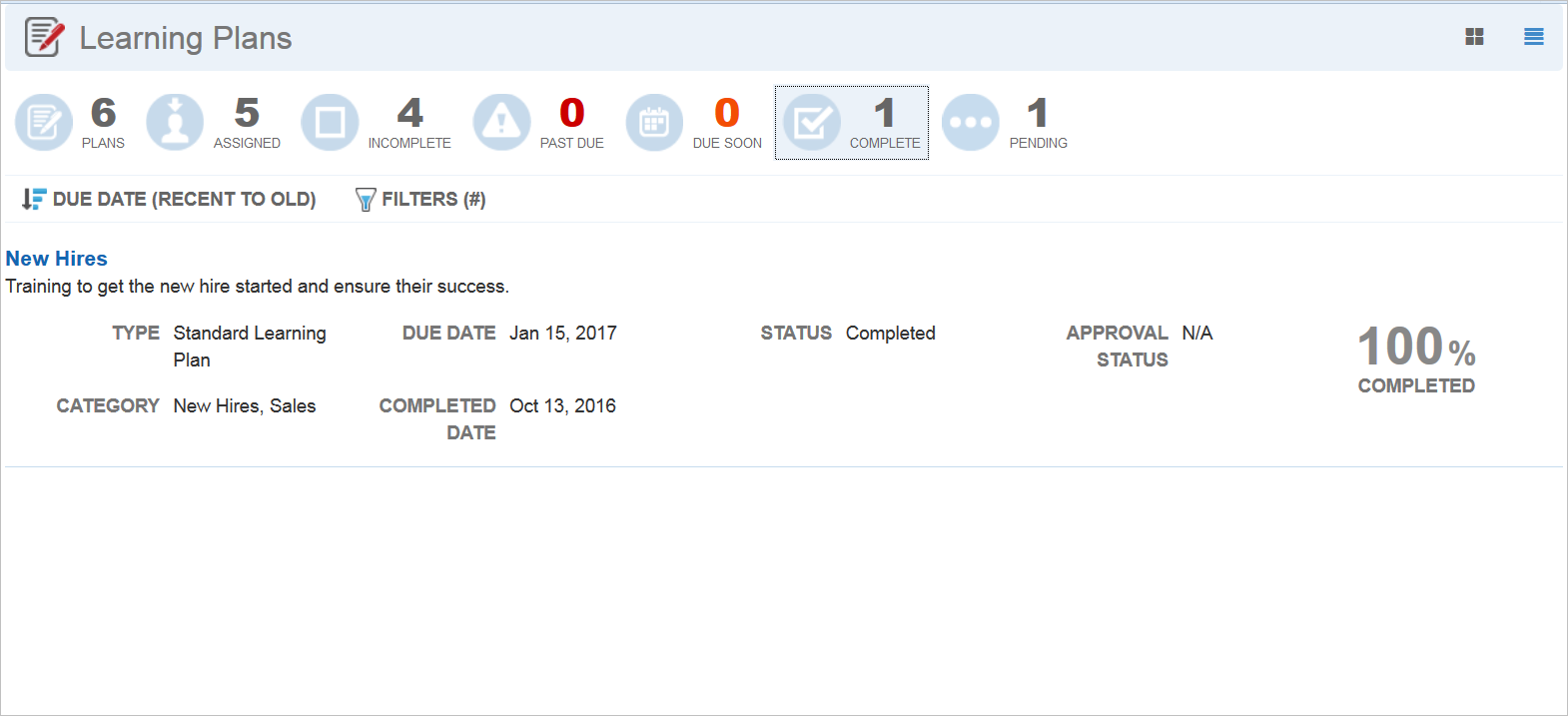This screenshot has width=1568, height=716.
Task: Click the filter funnel icon
Action: point(366,200)
